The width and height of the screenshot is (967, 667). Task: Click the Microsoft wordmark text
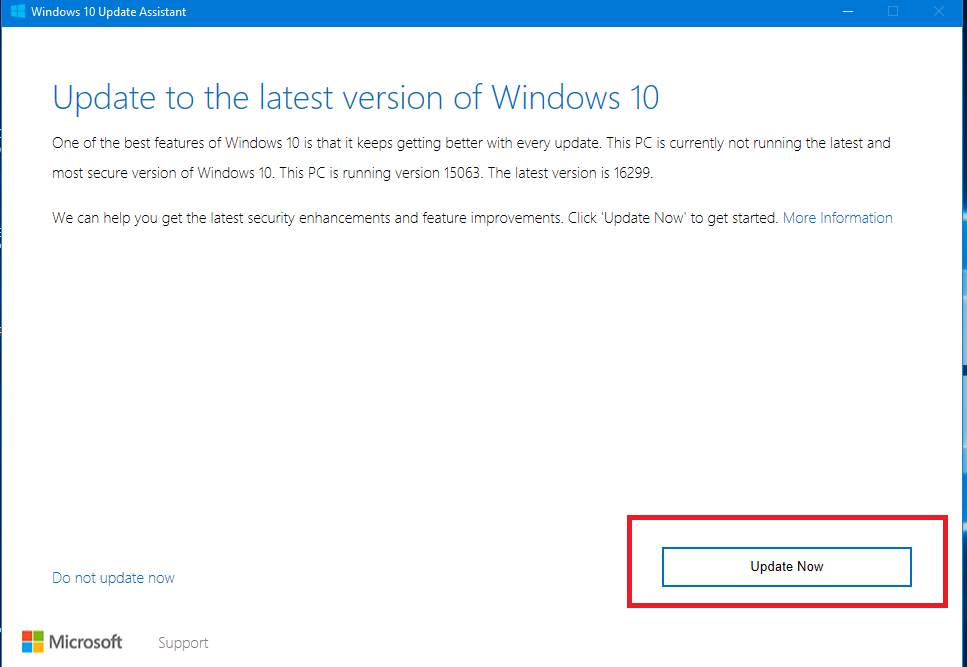coord(85,642)
